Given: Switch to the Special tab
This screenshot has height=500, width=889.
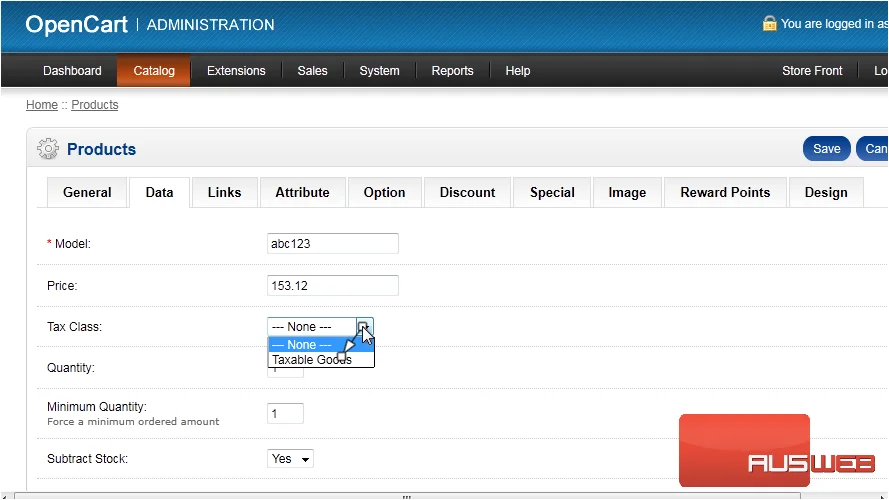Looking at the screenshot, I should 552,193.
